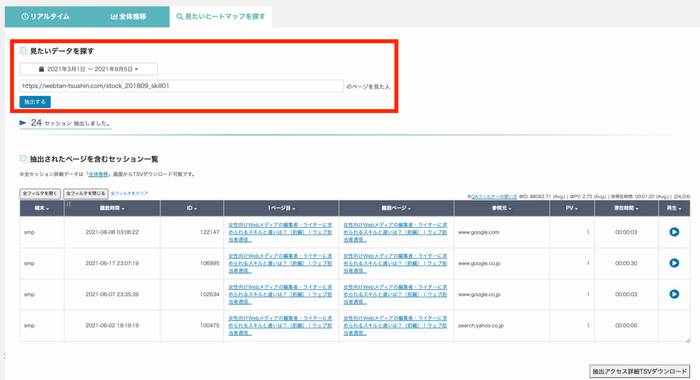Open the ID column filter dropdown

pyautogui.click(x=192, y=208)
